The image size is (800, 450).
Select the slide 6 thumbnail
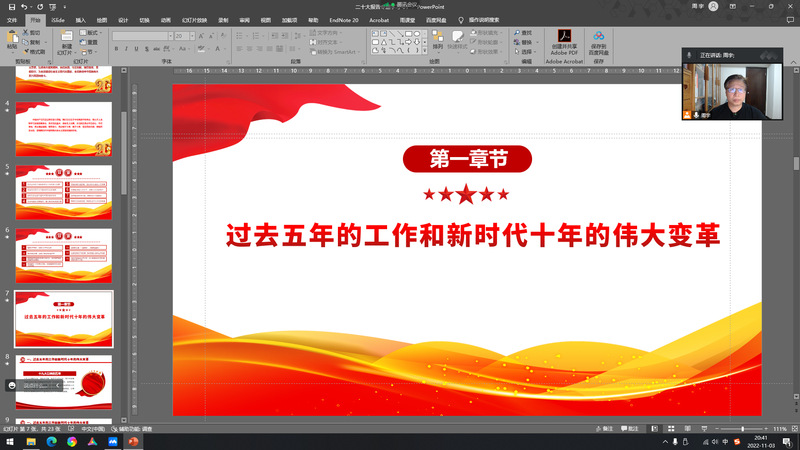pos(63,255)
